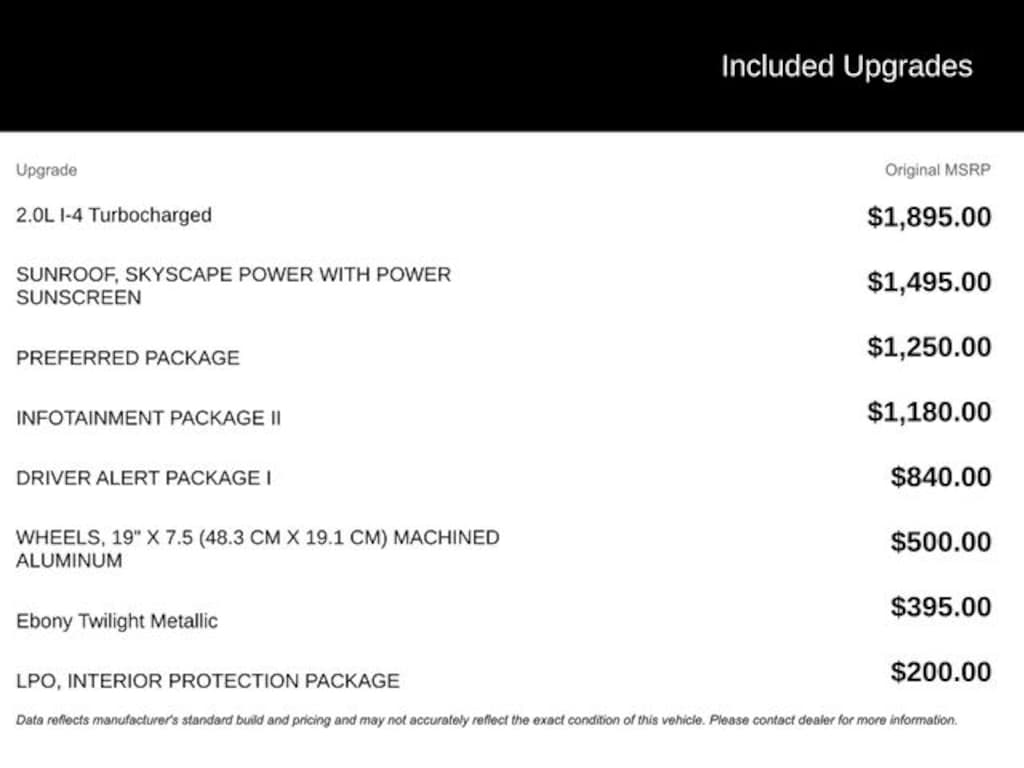This screenshot has width=1024, height=768.
Task: Click the $1,180.00 price
Action: 929,412
